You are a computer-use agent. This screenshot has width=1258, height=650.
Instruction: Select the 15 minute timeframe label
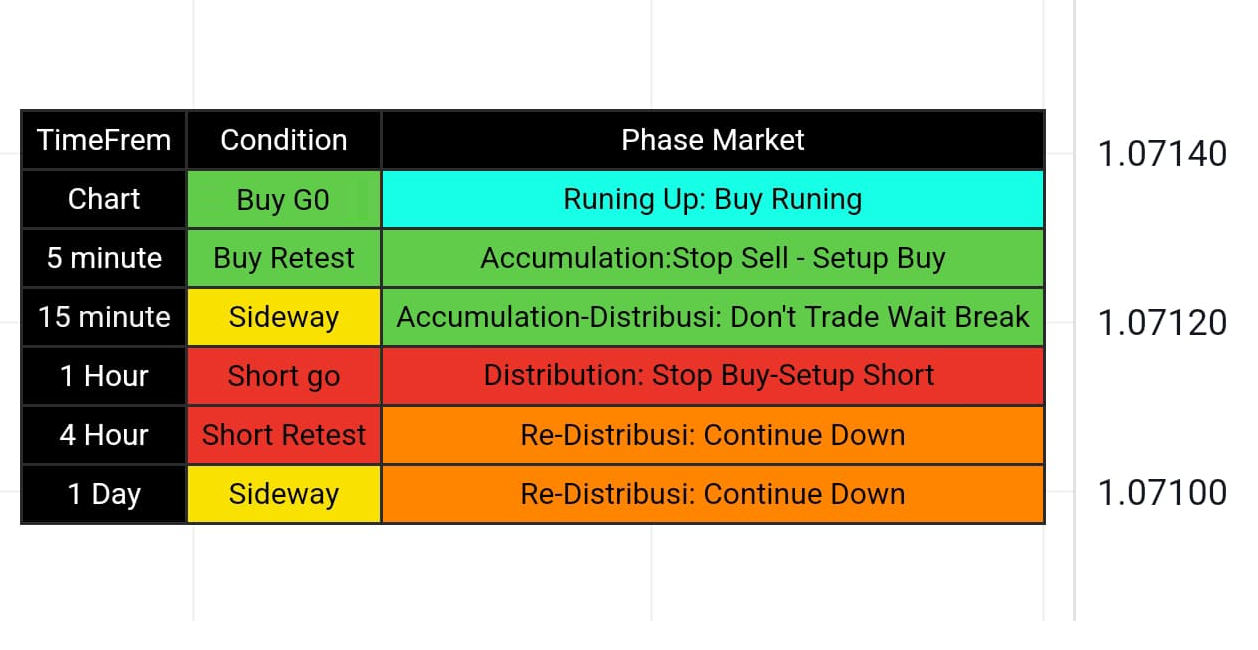(x=104, y=317)
